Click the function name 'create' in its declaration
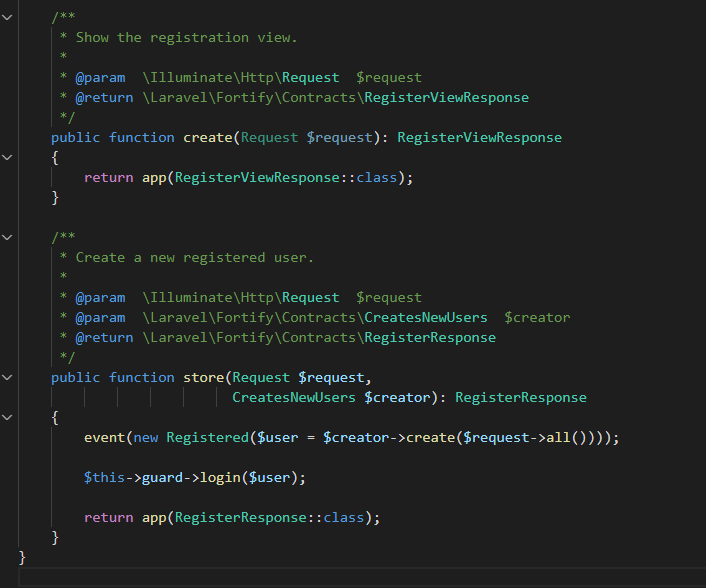Viewport: 706px width, 588px height. 208,137
